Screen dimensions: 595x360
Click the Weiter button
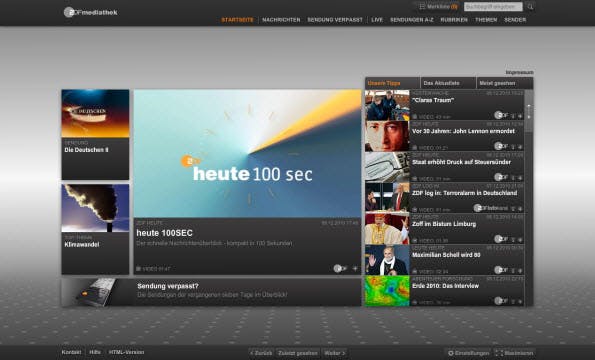(x=334, y=353)
